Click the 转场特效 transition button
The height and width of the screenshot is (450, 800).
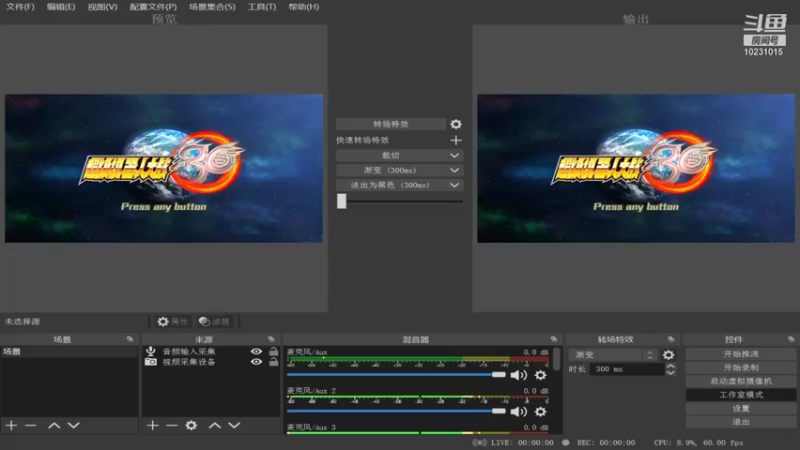[x=391, y=124]
